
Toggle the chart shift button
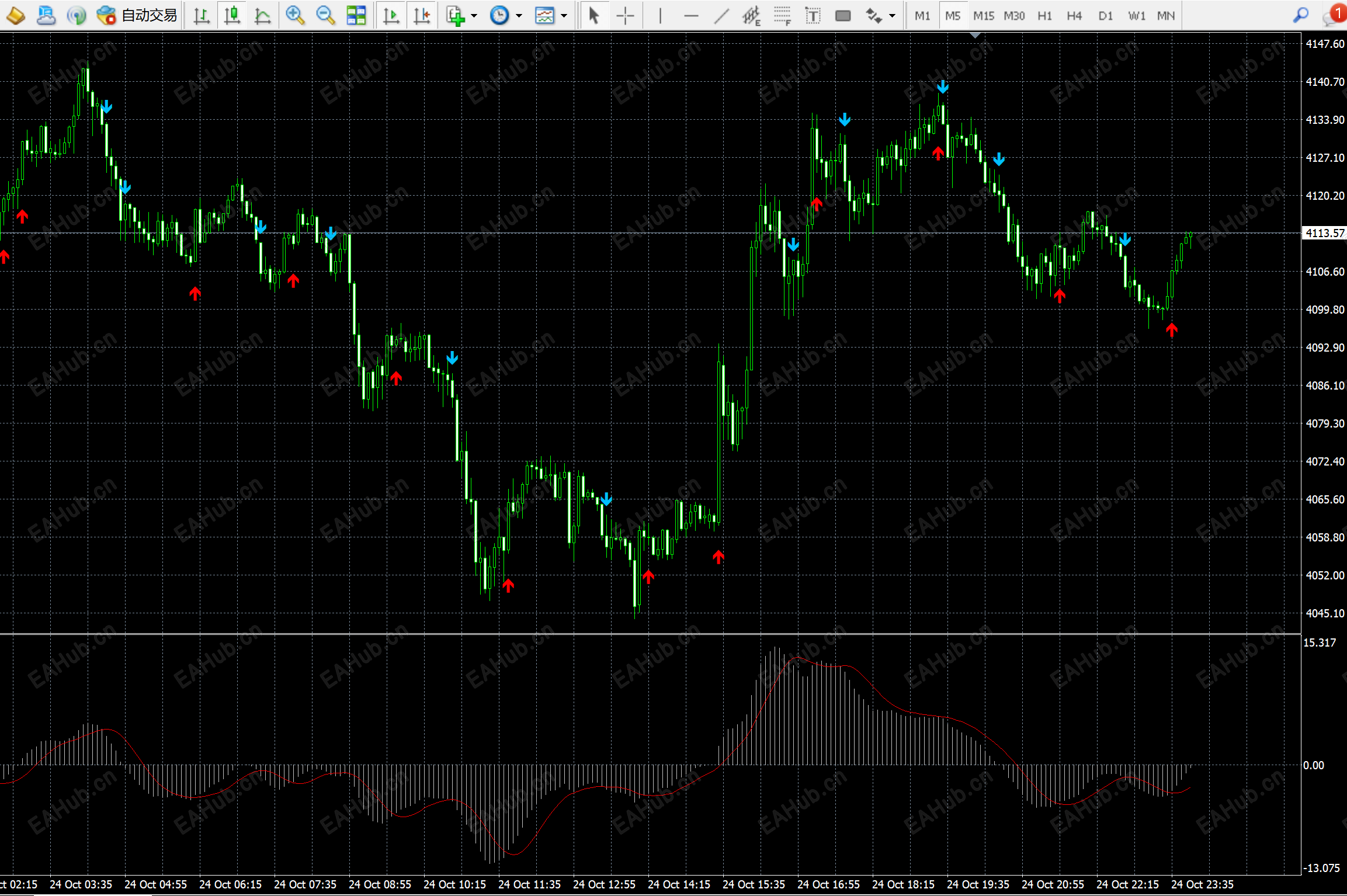tap(422, 16)
